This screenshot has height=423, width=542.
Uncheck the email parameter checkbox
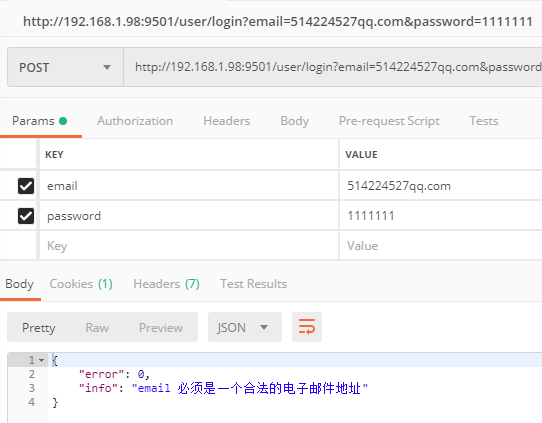click(x=26, y=186)
